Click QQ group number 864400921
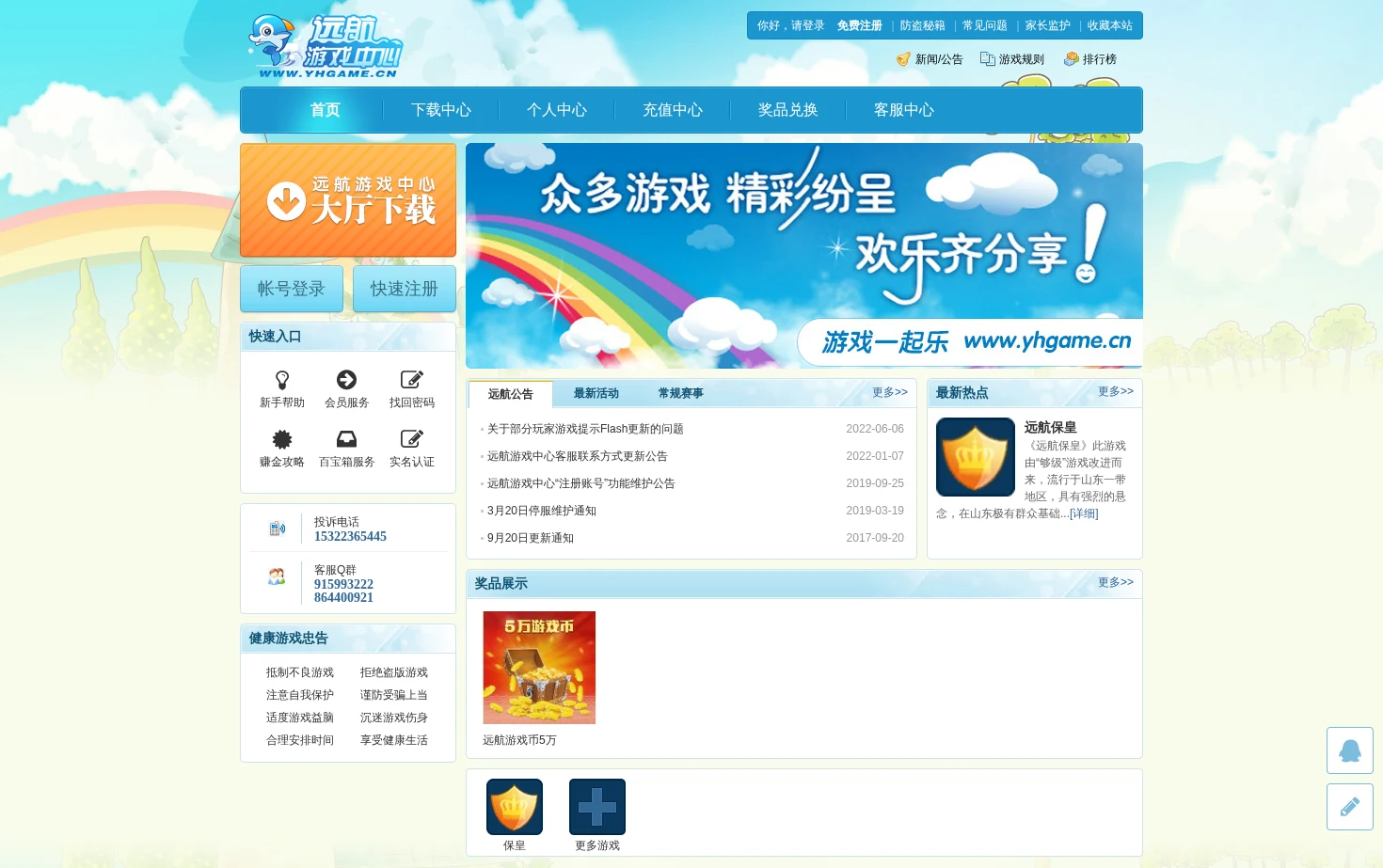Screen dimensions: 1383x868 coord(343,597)
